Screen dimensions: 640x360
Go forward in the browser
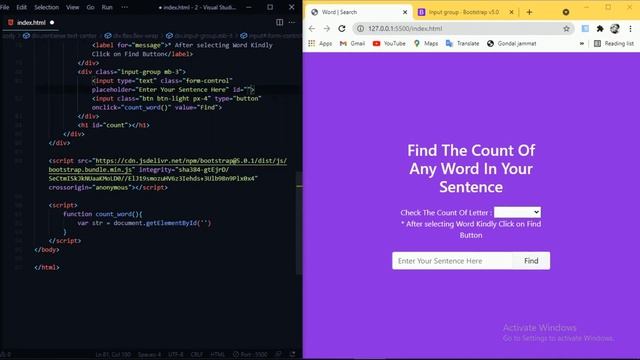coord(327,29)
